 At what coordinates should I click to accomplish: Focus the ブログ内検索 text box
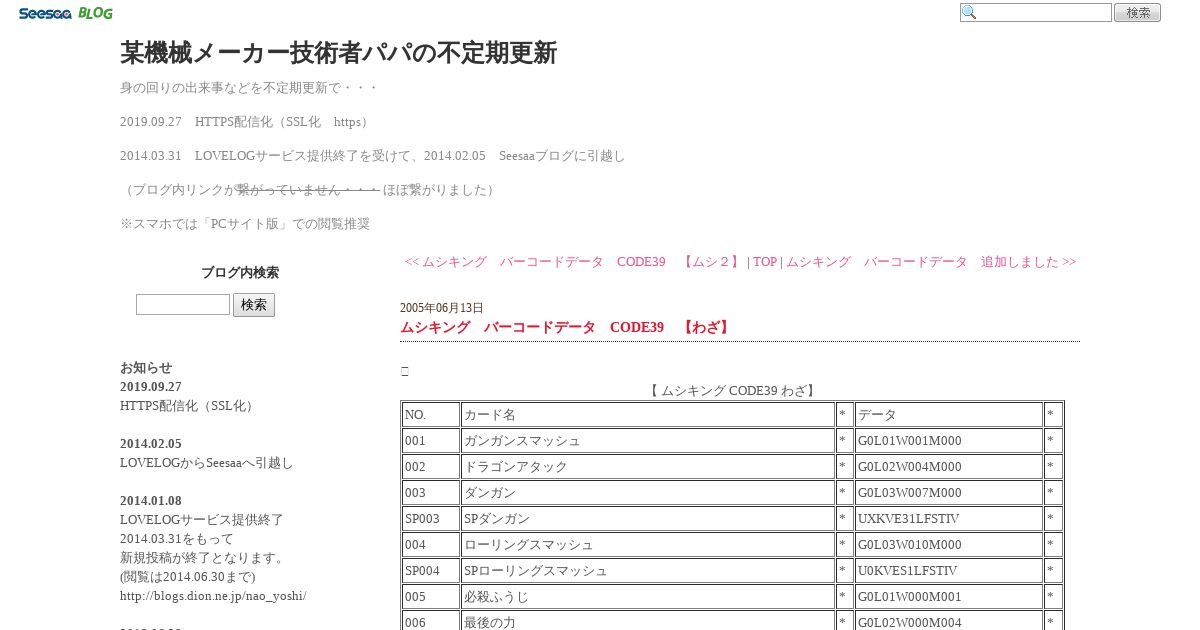pyautogui.click(x=183, y=304)
